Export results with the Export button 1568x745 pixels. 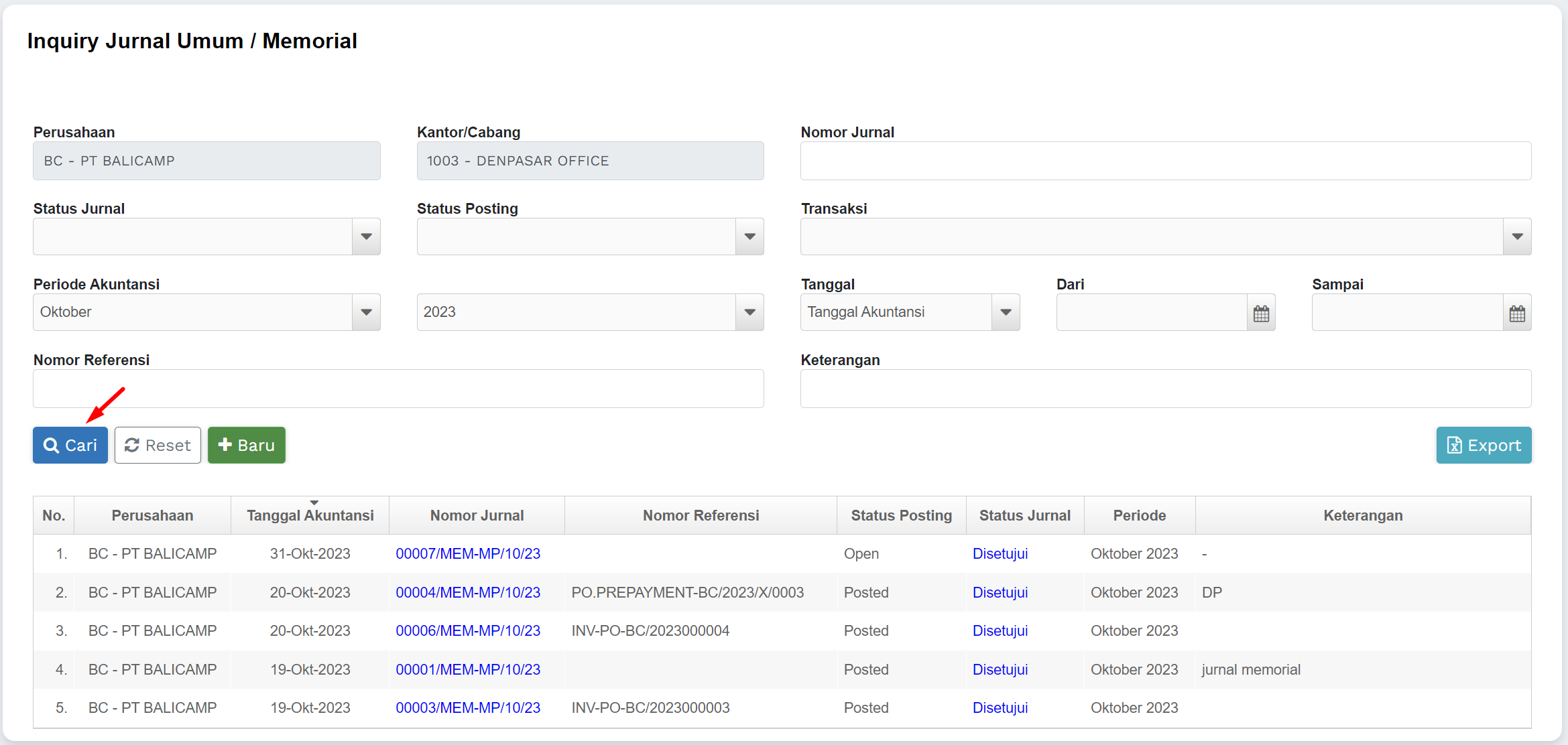(x=1484, y=446)
